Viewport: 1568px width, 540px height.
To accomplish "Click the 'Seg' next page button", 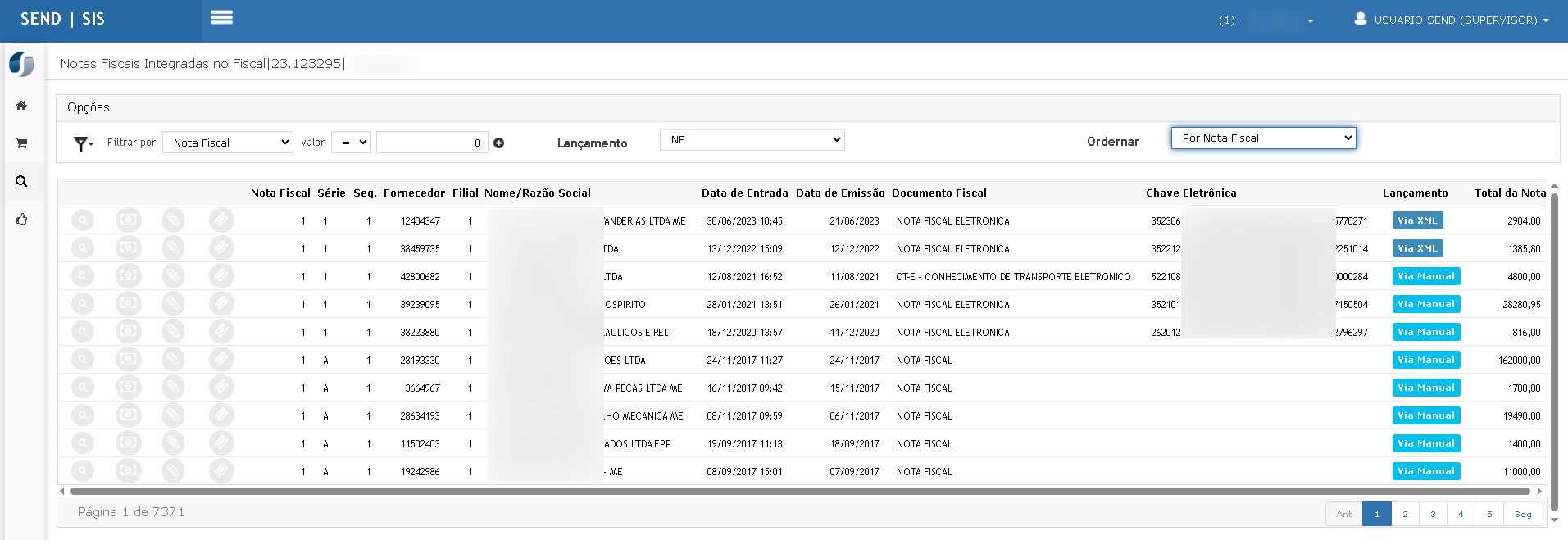I will (x=1523, y=514).
